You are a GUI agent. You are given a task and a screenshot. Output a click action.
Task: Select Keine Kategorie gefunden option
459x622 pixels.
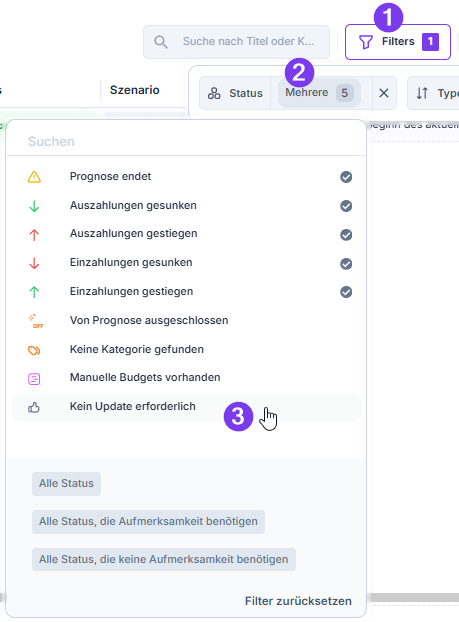tap(186, 349)
